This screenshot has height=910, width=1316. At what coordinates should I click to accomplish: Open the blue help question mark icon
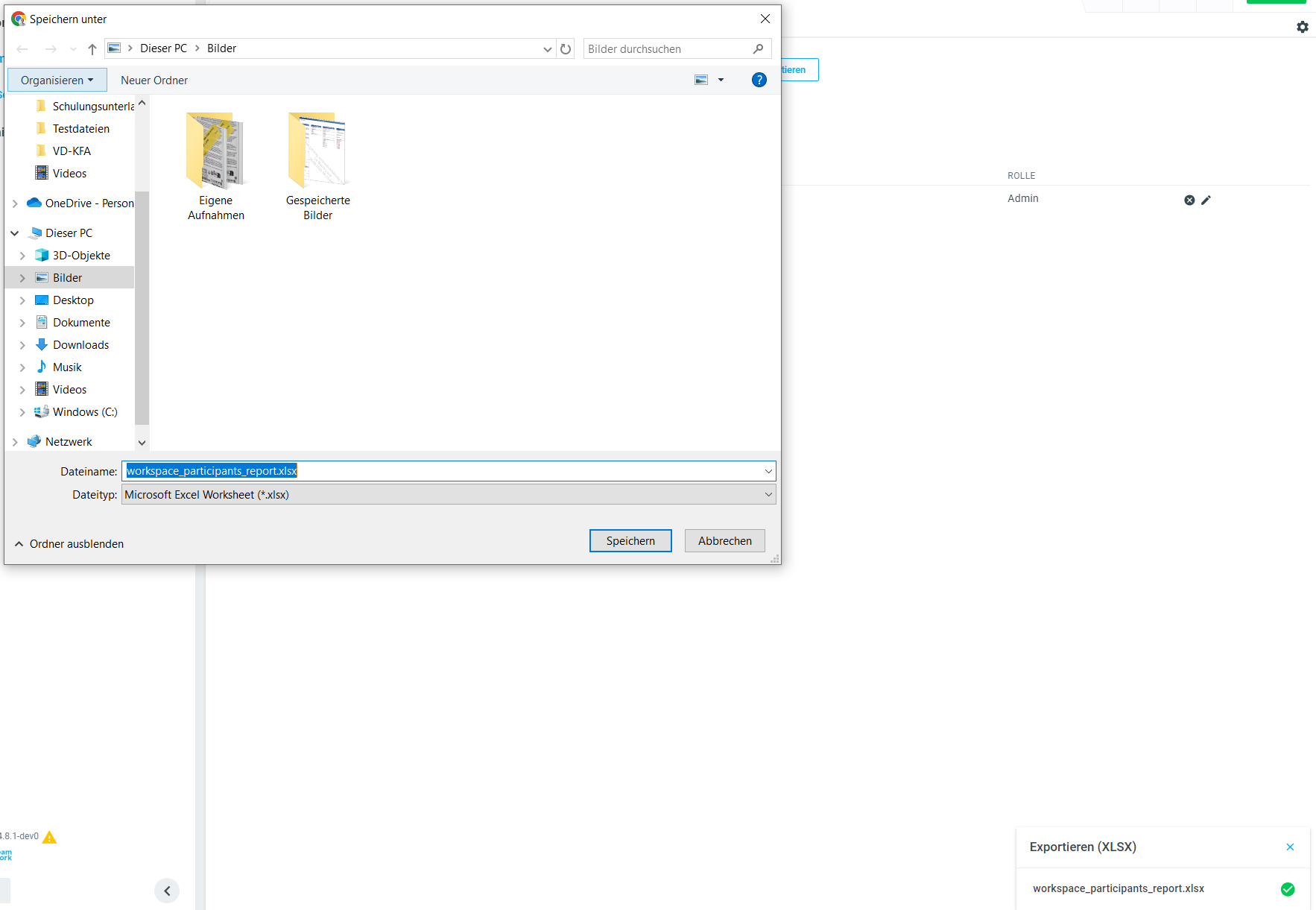tap(759, 80)
